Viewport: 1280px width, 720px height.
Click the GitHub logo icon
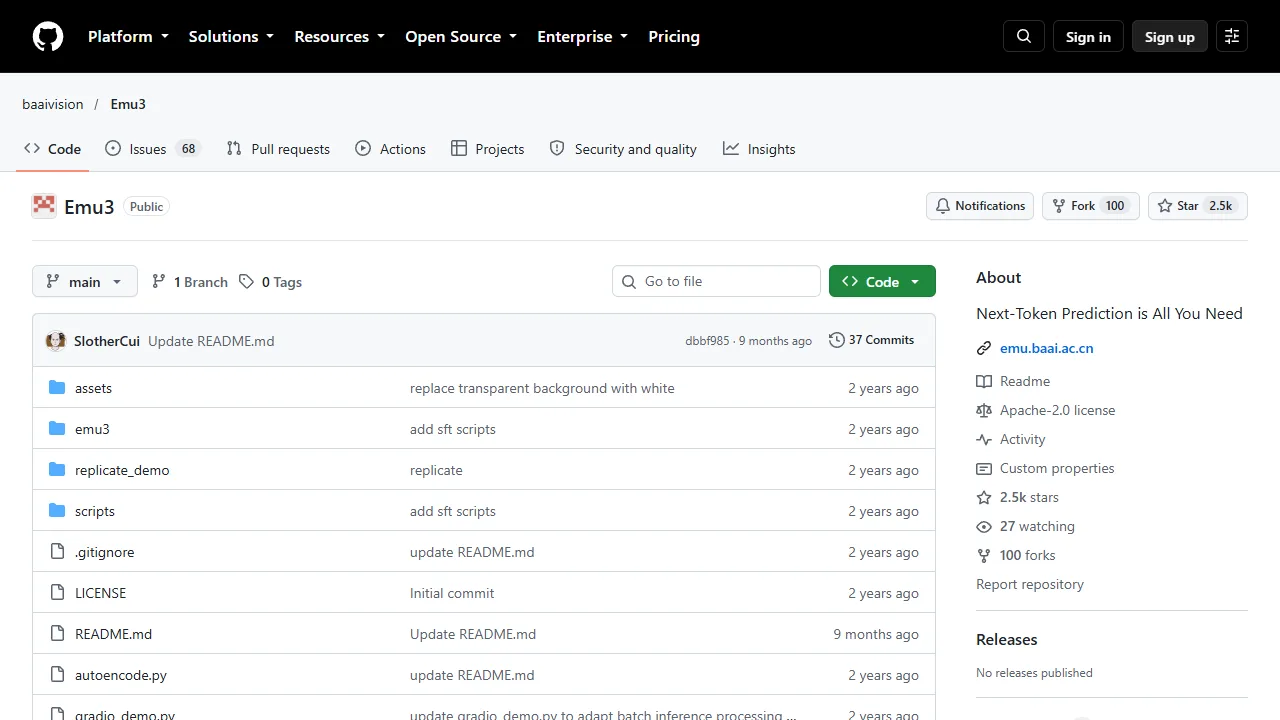click(x=48, y=37)
